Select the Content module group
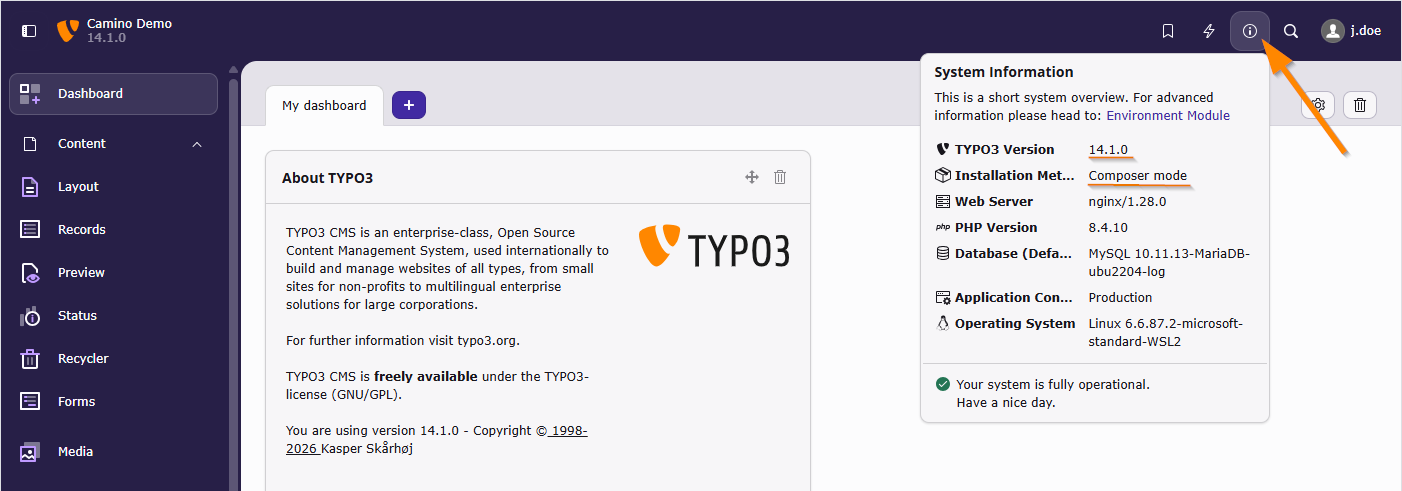Screen dimensions: 1402x491 coord(113,144)
